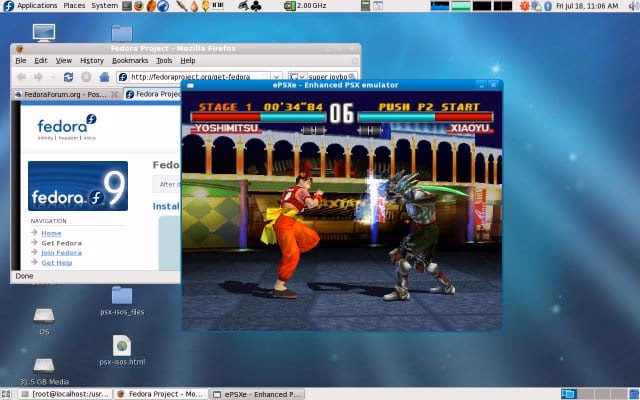Click the onion-shaped launcher icon in top panel

(x=194, y=6)
